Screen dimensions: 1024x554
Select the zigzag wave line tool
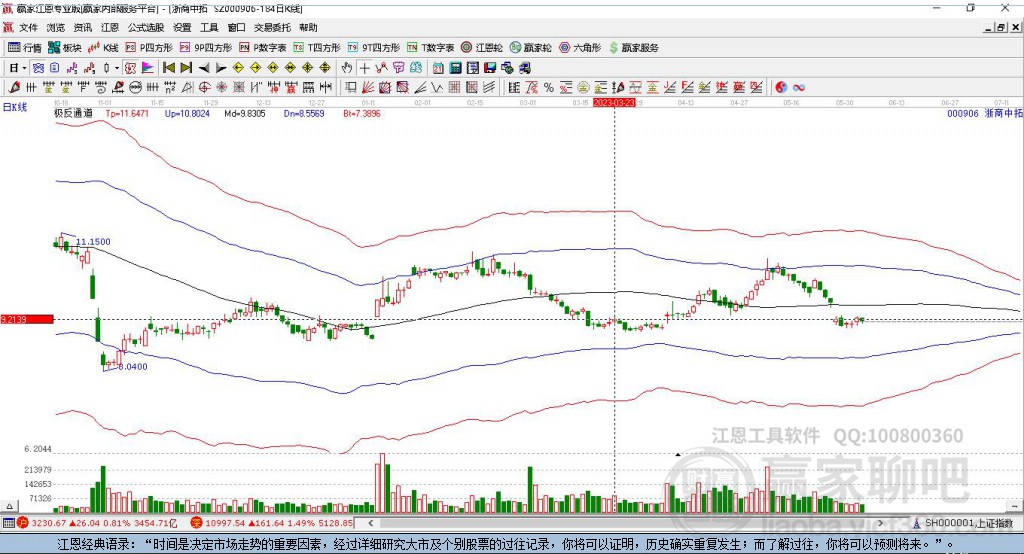point(436,87)
